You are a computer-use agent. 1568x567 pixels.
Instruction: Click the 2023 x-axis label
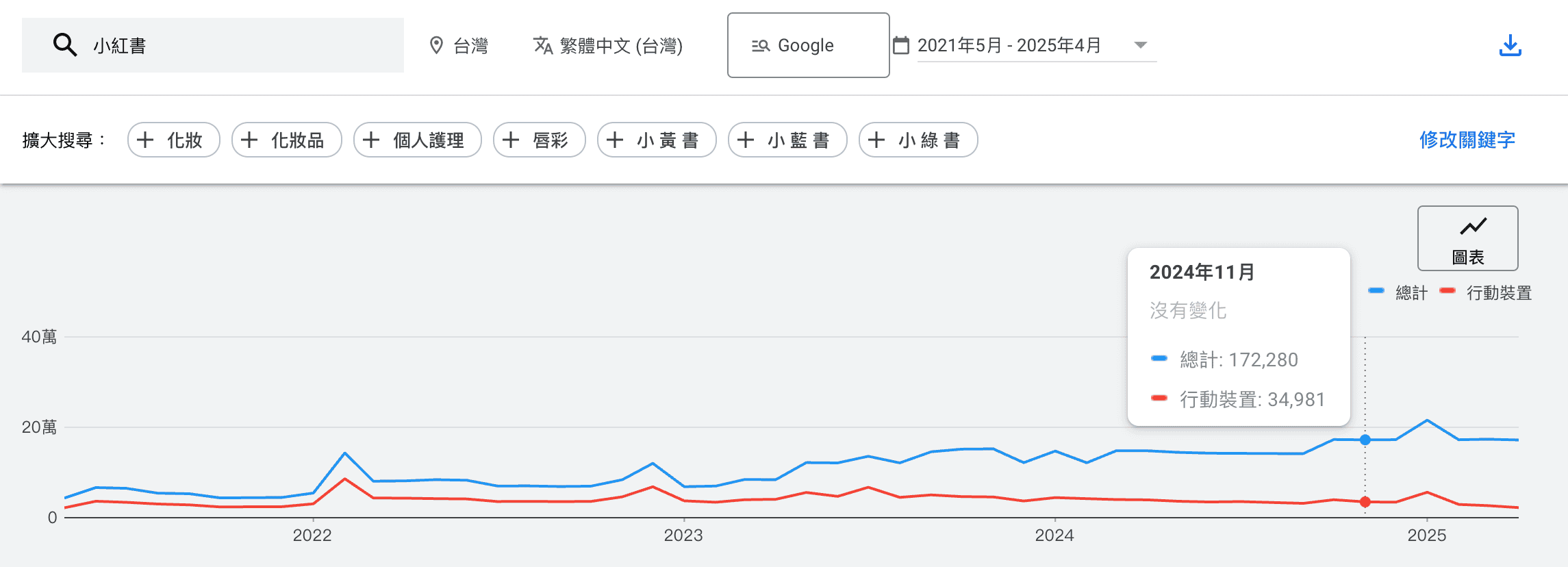click(x=683, y=535)
